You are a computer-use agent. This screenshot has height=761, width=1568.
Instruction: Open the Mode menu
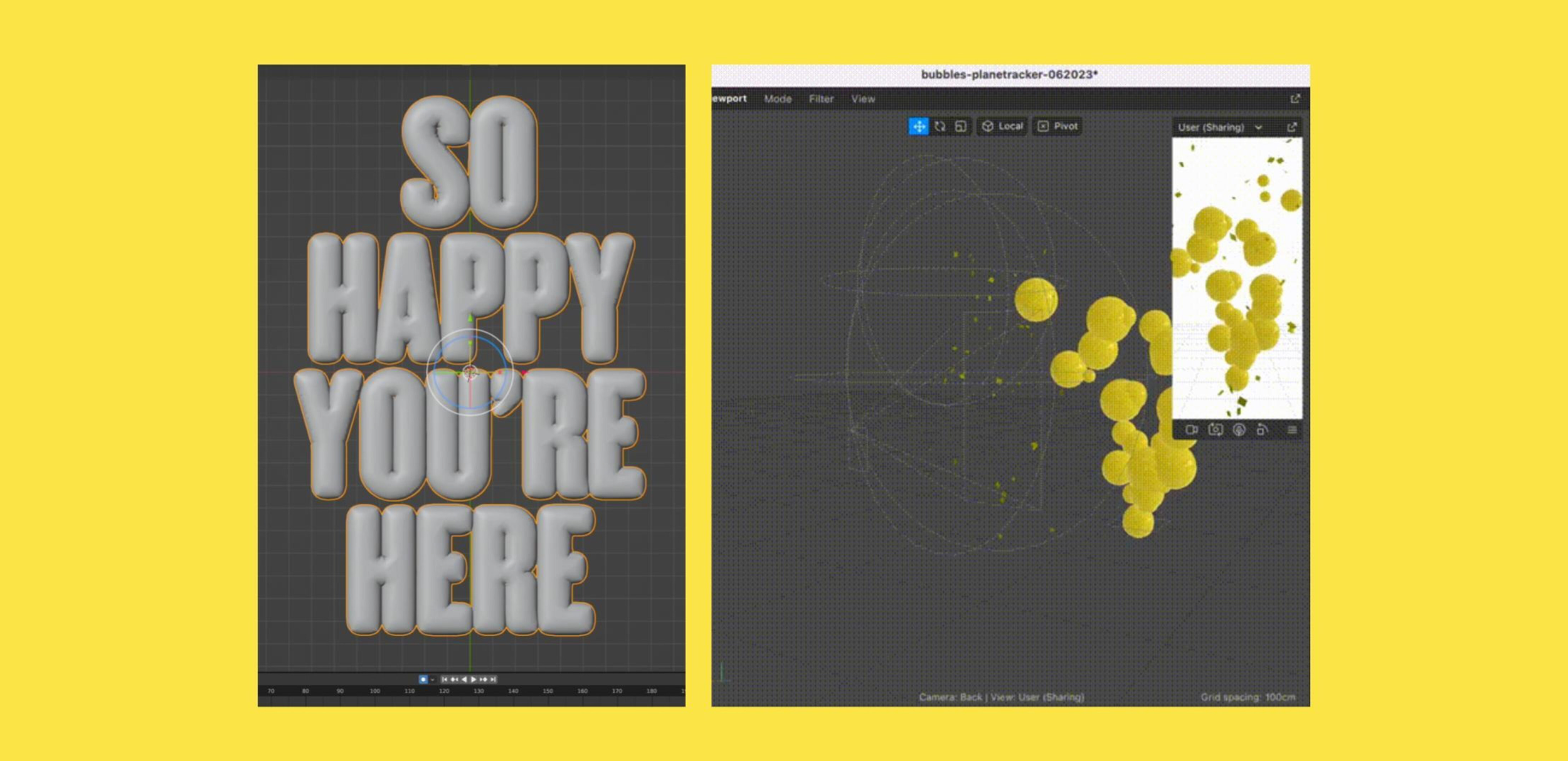[777, 99]
